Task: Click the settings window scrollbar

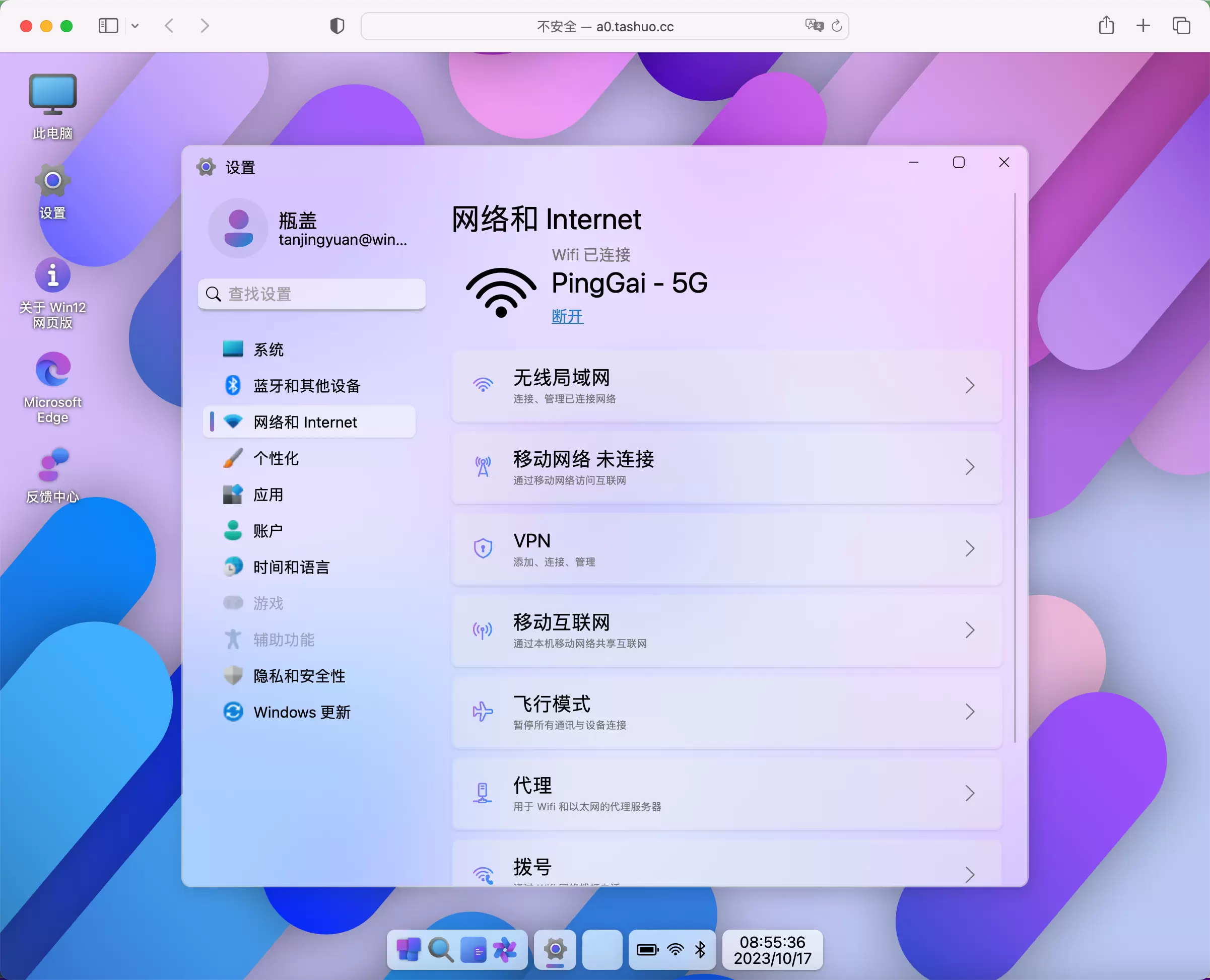Action: (1015, 468)
